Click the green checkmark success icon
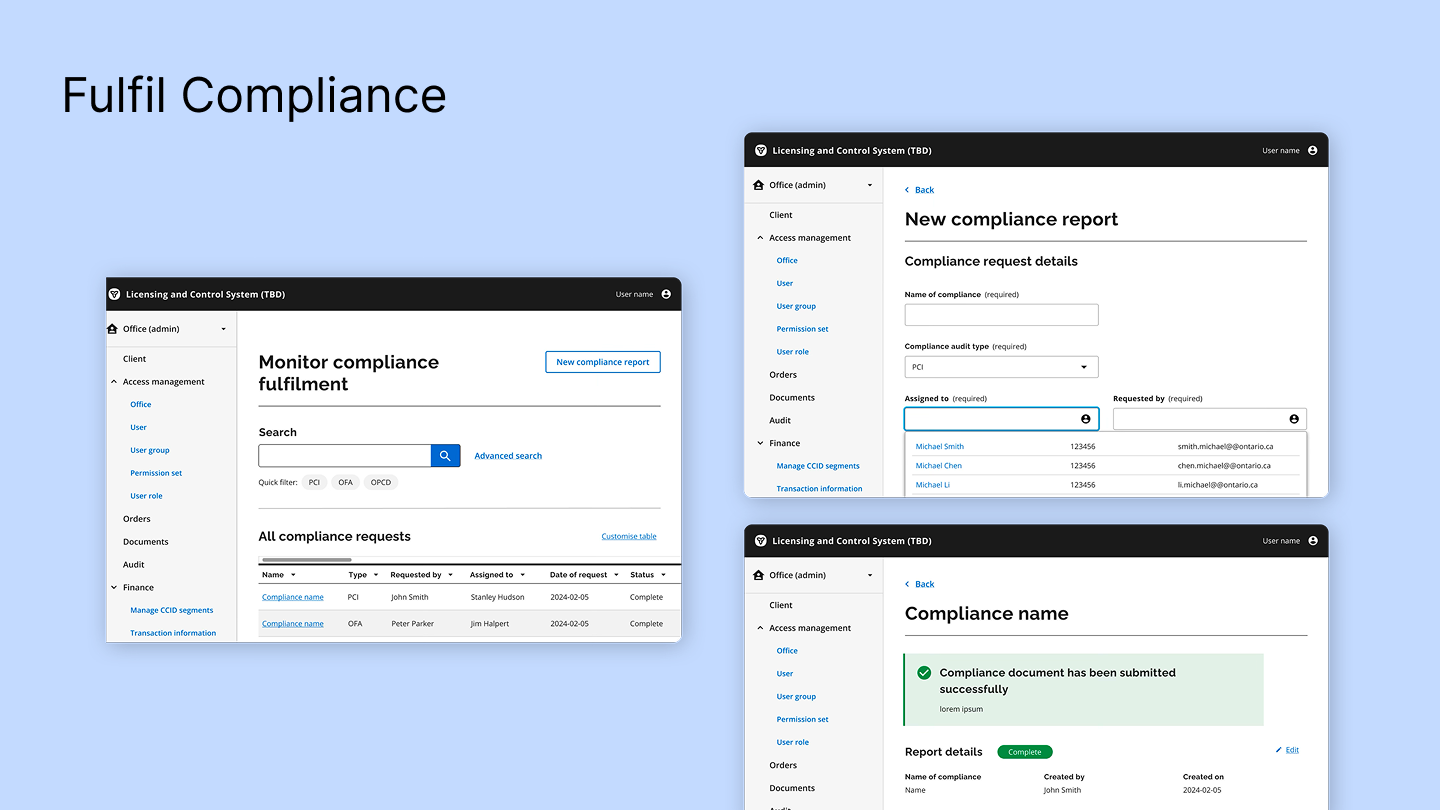1440x810 pixels. pyautogui.click(x=924, y=673)
